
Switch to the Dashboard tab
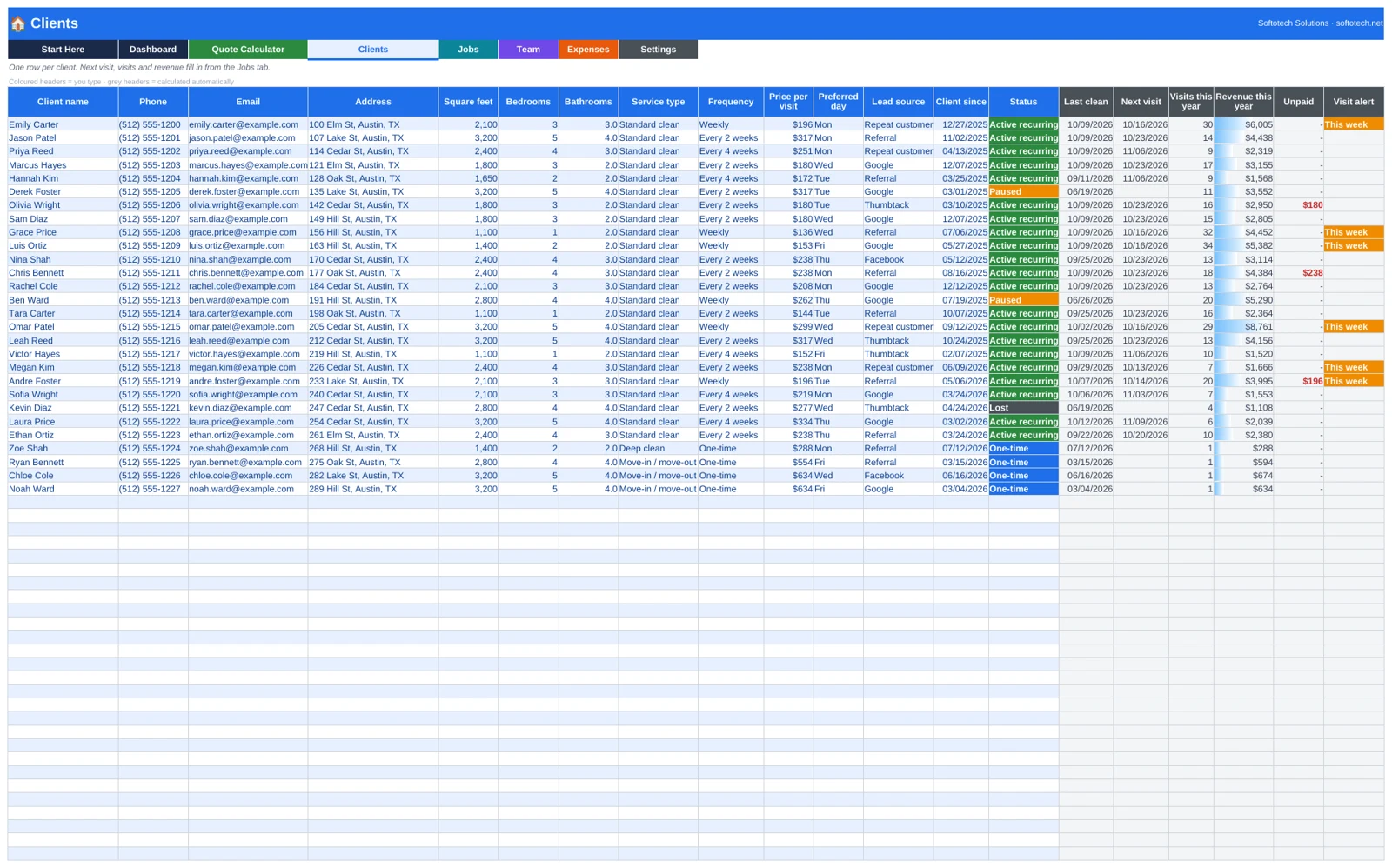[x=153, y=50]
